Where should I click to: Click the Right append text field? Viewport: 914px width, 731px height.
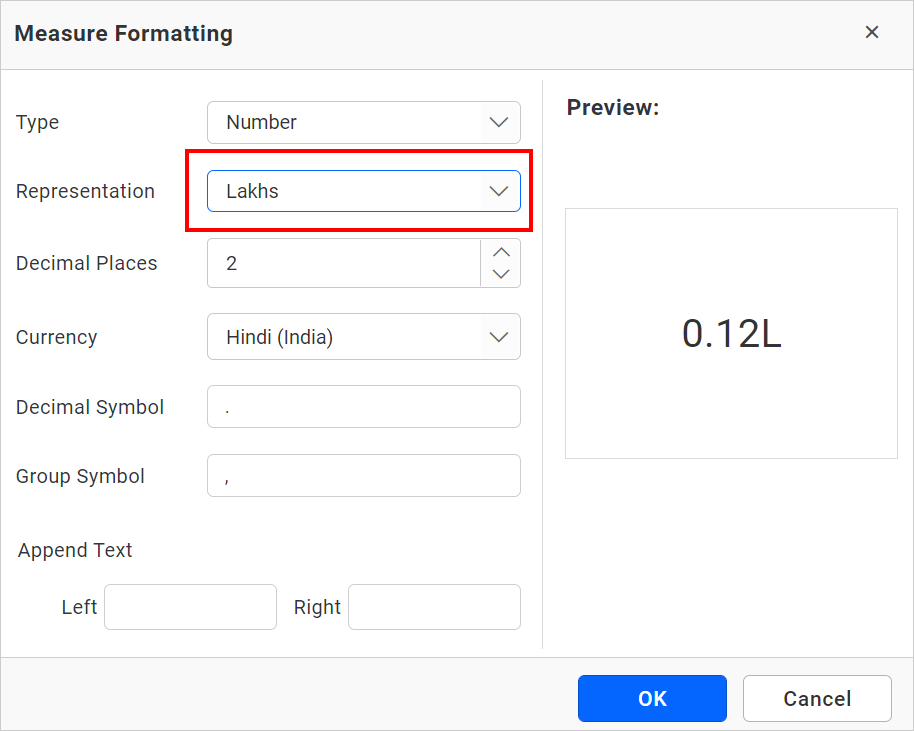click(x=434, y=607)
